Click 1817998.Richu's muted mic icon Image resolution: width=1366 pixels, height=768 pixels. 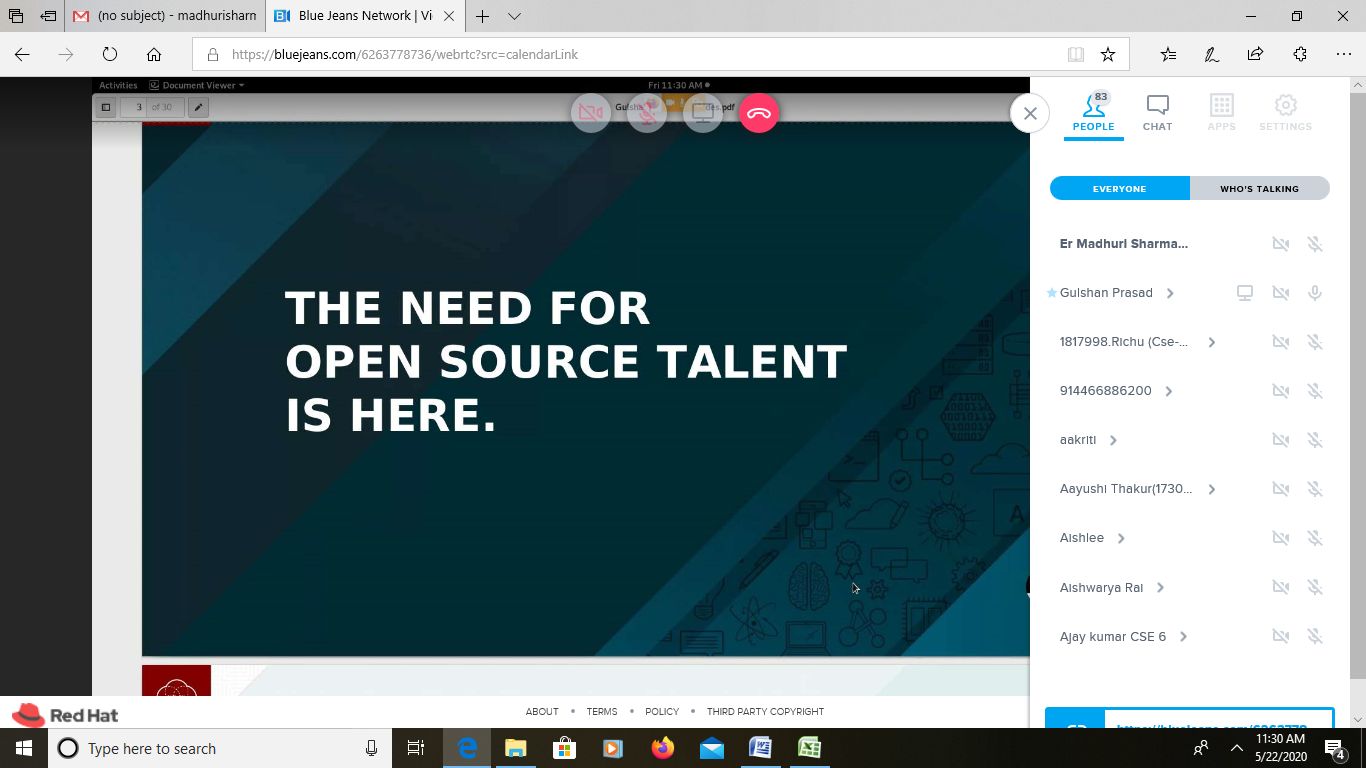(x=1315, y=342)
